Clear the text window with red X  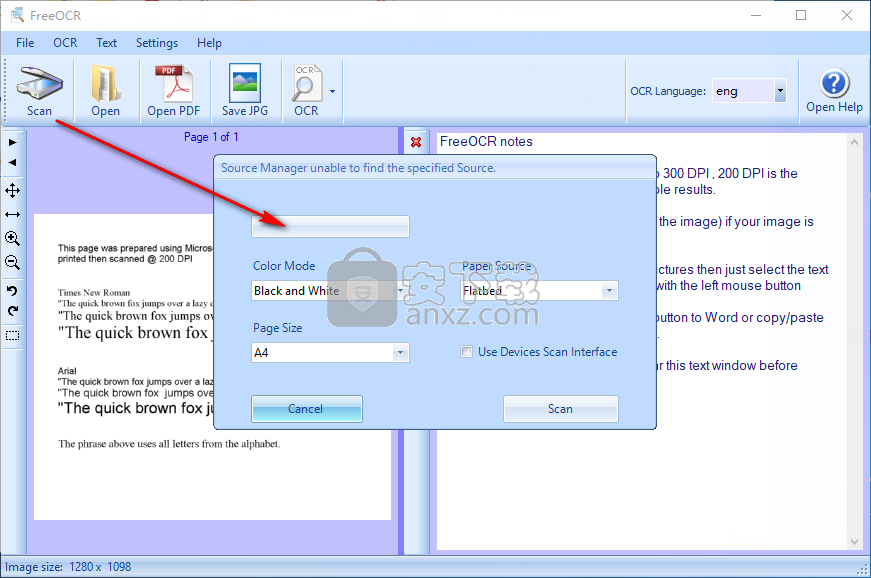coord(416,142)
